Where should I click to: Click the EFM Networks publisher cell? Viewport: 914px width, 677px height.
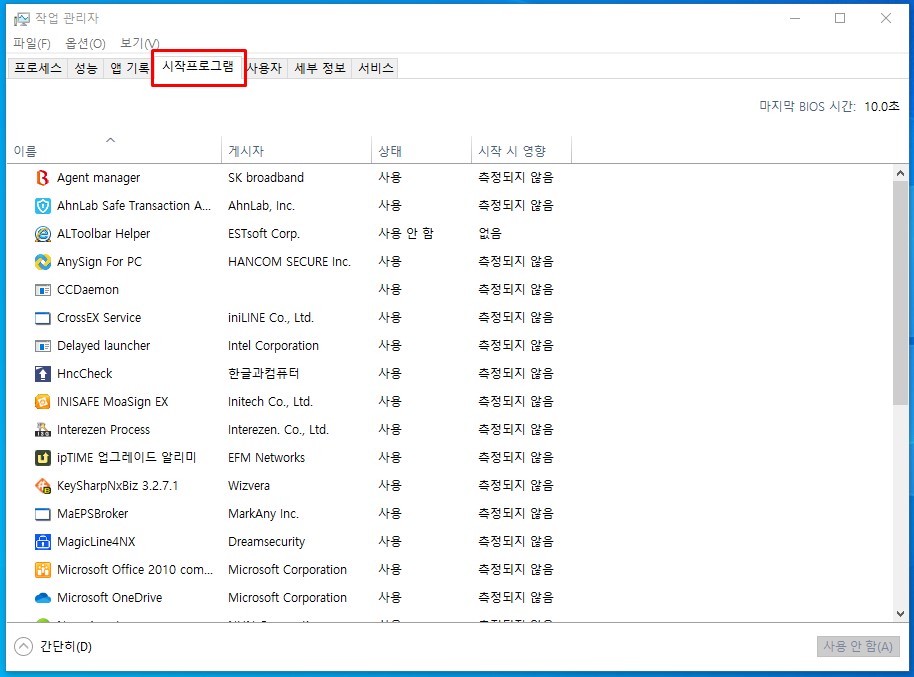point(266,458)
